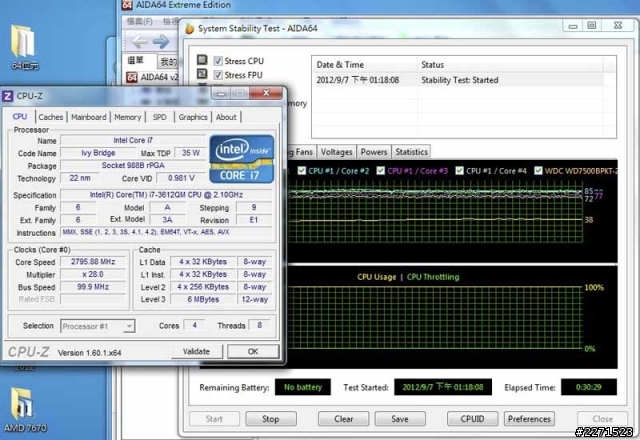Screen dimensions: 640x440
Task: Click the Save button
Action: pos(400,419)
